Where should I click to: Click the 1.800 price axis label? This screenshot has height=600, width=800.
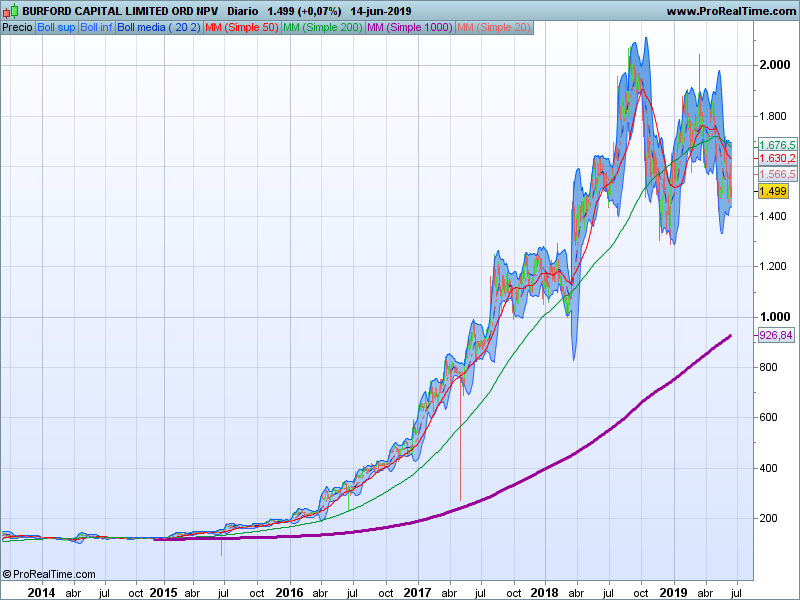point(773,116)
